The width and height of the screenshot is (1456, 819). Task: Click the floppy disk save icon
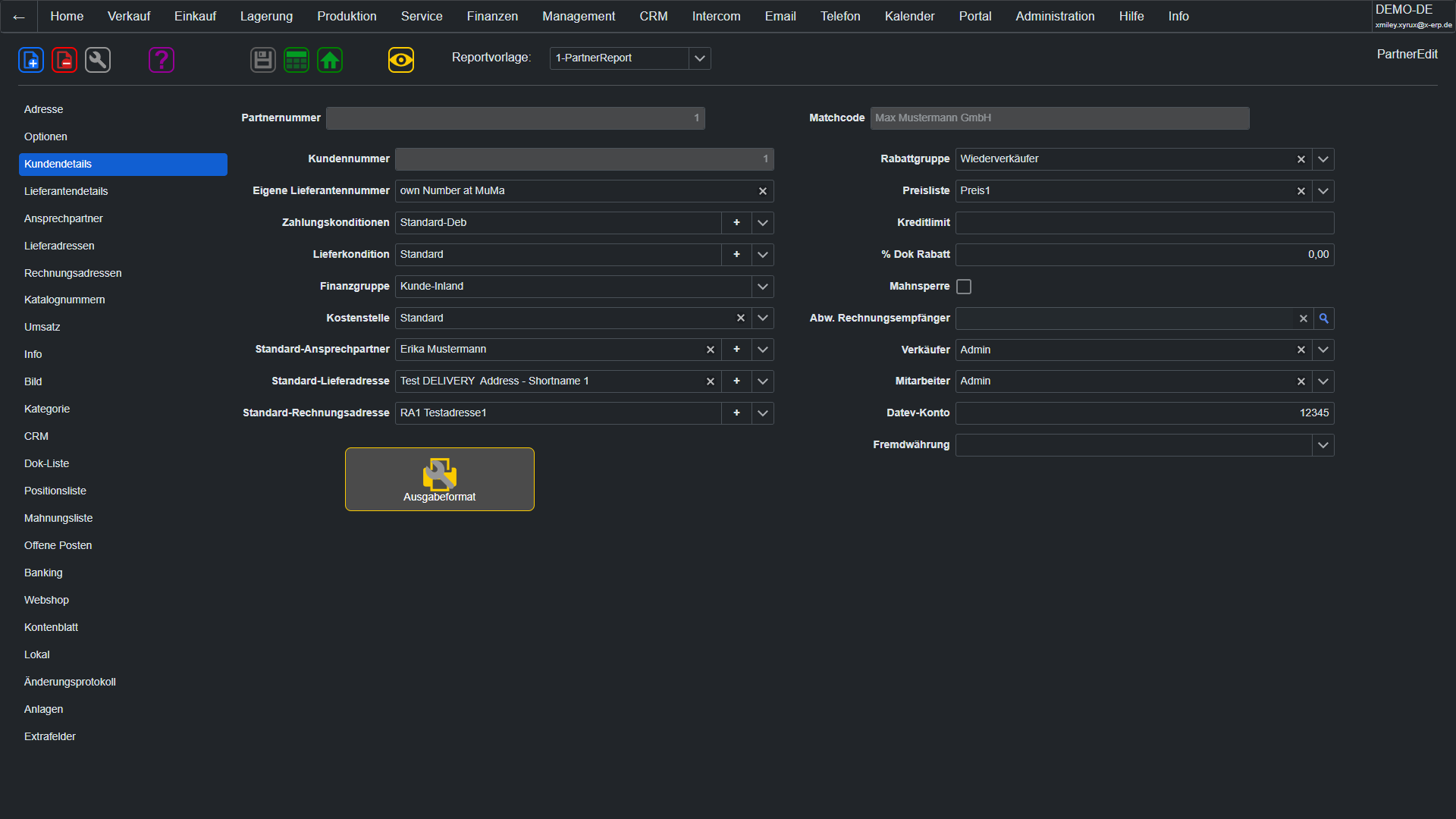point(263,60)
